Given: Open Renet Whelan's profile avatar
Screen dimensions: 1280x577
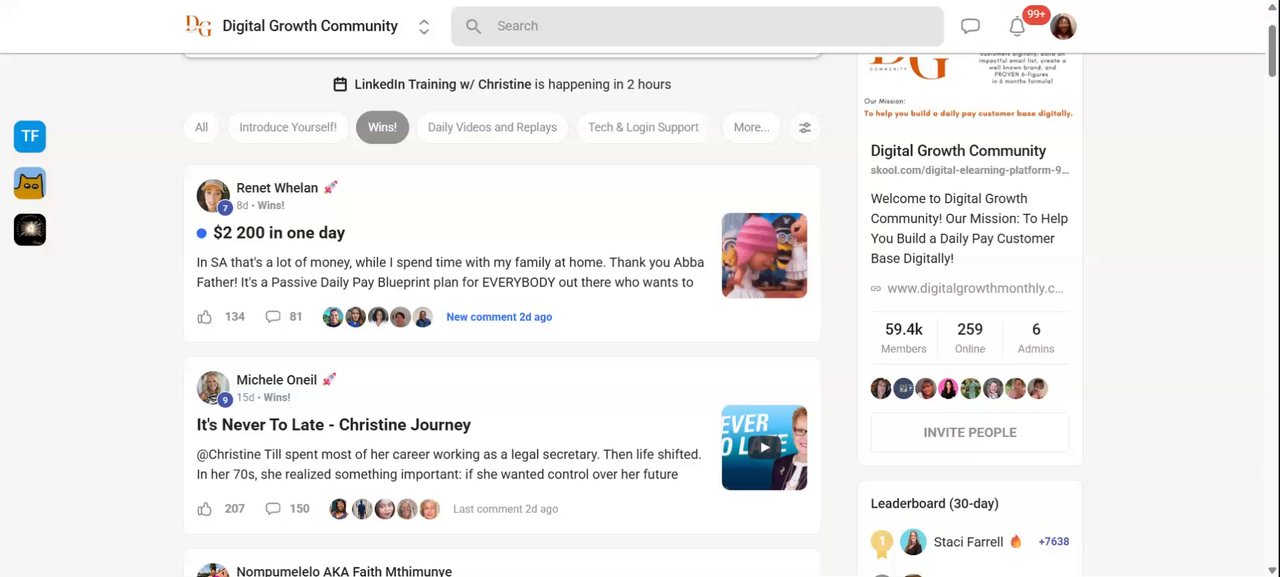Looking at the screenshot, I should [213, 196].
